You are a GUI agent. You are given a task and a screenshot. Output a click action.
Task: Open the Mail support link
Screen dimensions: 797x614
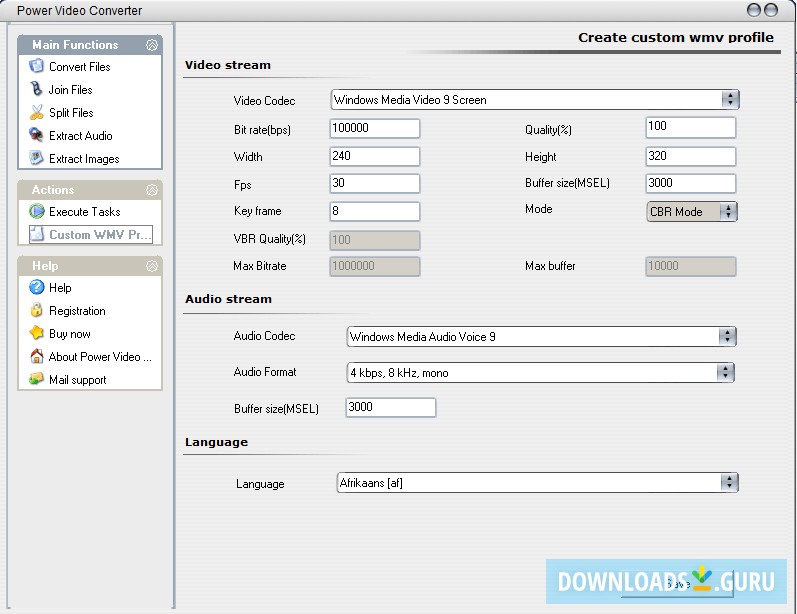pyautogui.click(x=78, y=380)
